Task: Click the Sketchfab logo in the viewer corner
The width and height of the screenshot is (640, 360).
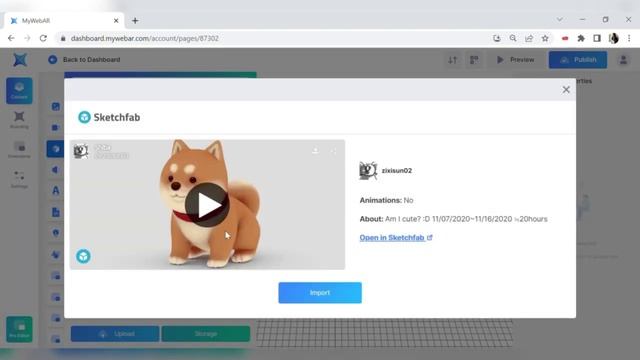Action: [x=83, y=256]
